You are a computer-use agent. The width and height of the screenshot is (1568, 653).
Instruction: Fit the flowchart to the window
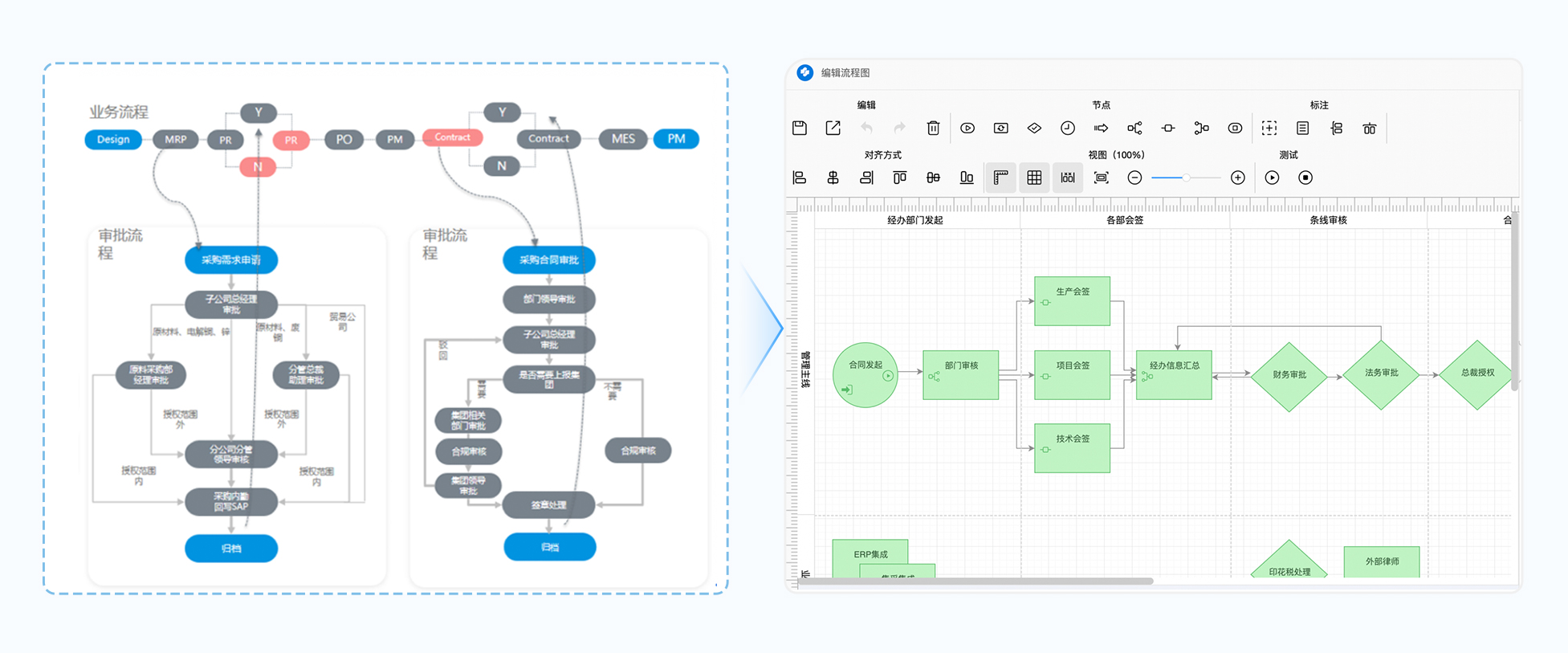pos(1101,178)
